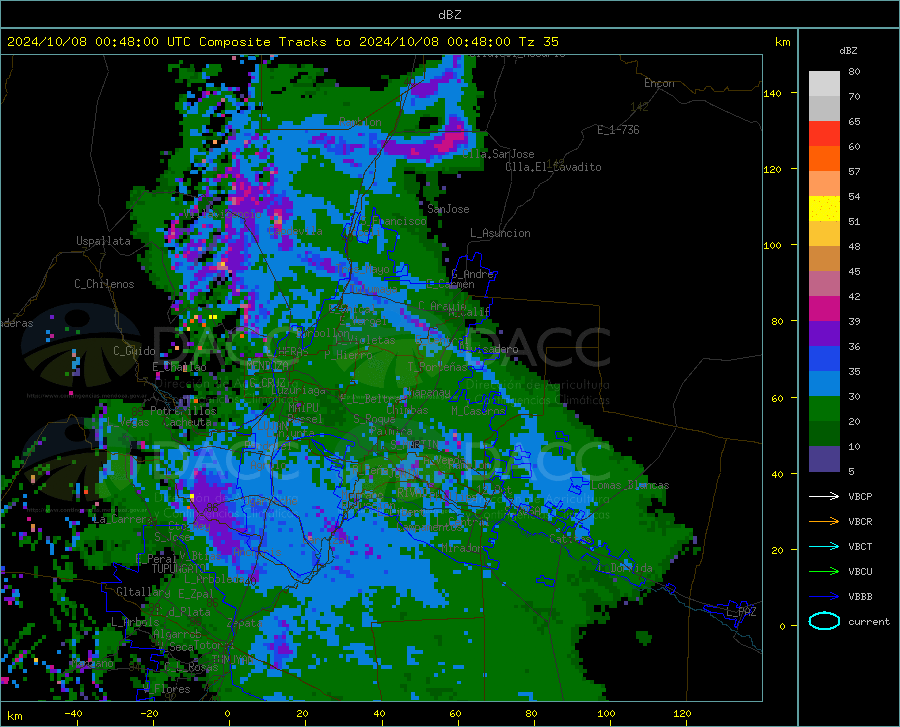Click the 'Encon' place label

coord(659,83)
